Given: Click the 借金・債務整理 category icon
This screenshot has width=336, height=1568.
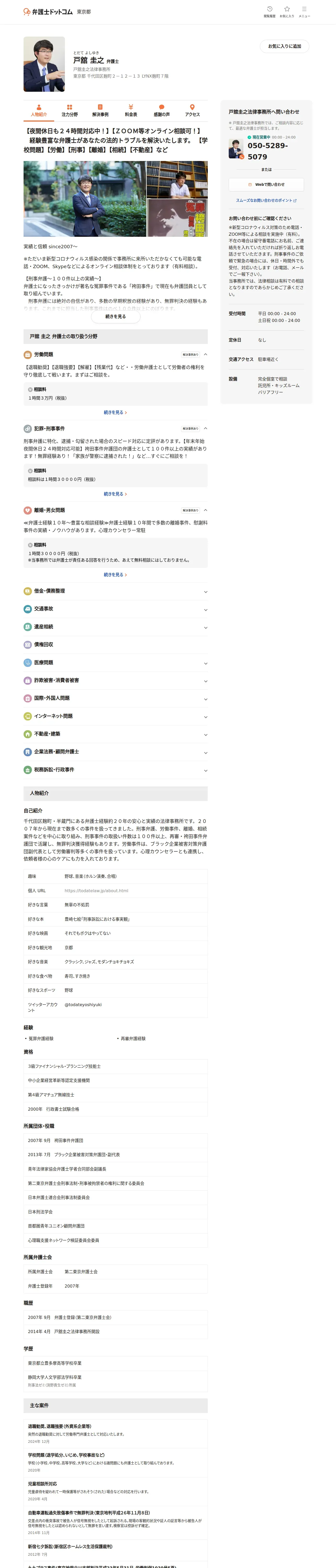Looking at the screenshot, I should coord(27,591).
